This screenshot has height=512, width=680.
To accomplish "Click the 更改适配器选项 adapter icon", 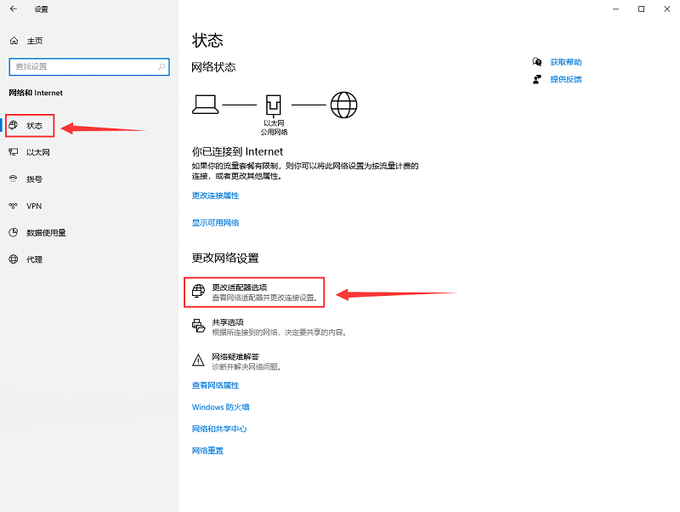I will [x=199, y=291].
